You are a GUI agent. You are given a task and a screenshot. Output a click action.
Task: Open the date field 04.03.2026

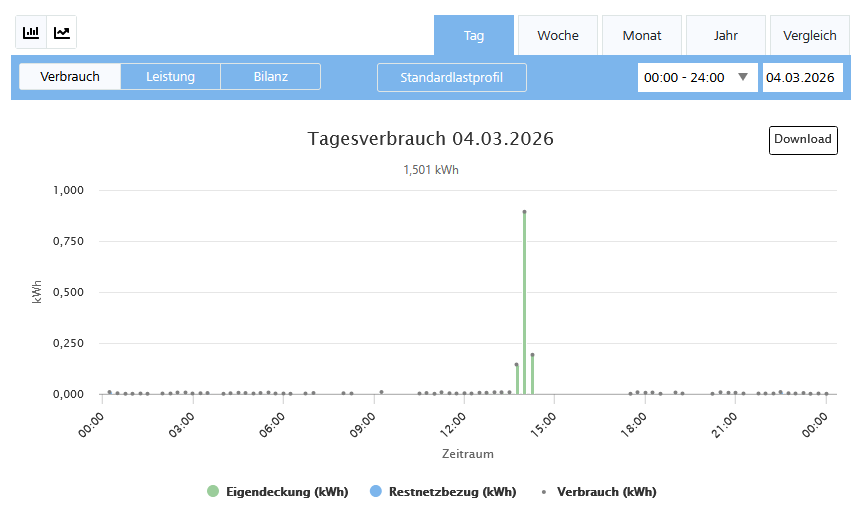point(801,77)
